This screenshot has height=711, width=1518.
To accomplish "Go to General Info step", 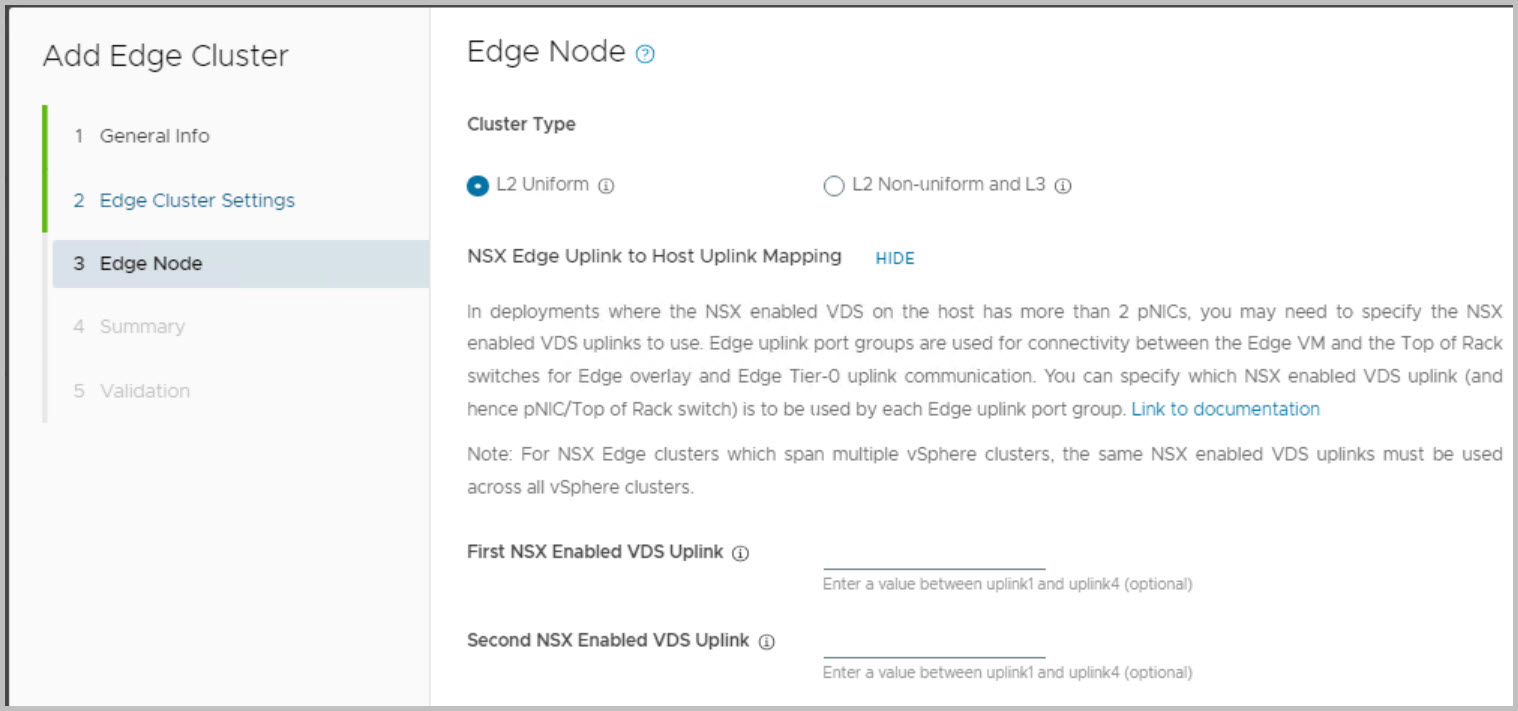I will 154,136.
